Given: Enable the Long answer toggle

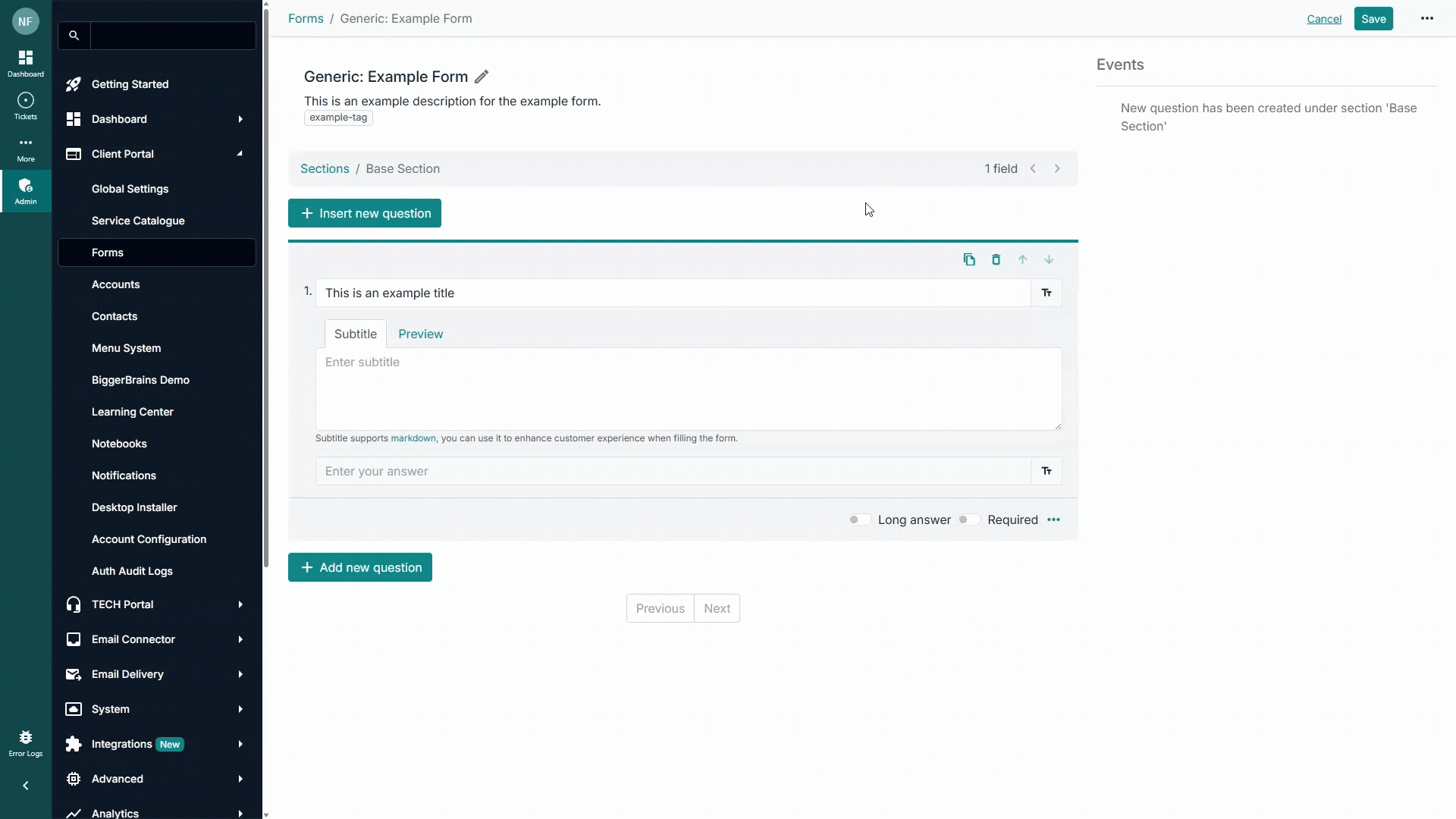Looking at the screenshot, I should 858,519.
